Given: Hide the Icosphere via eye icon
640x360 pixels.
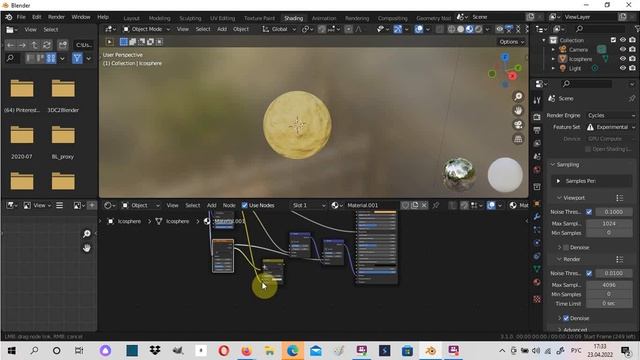Looking at the screenshot, I should 623,59.
